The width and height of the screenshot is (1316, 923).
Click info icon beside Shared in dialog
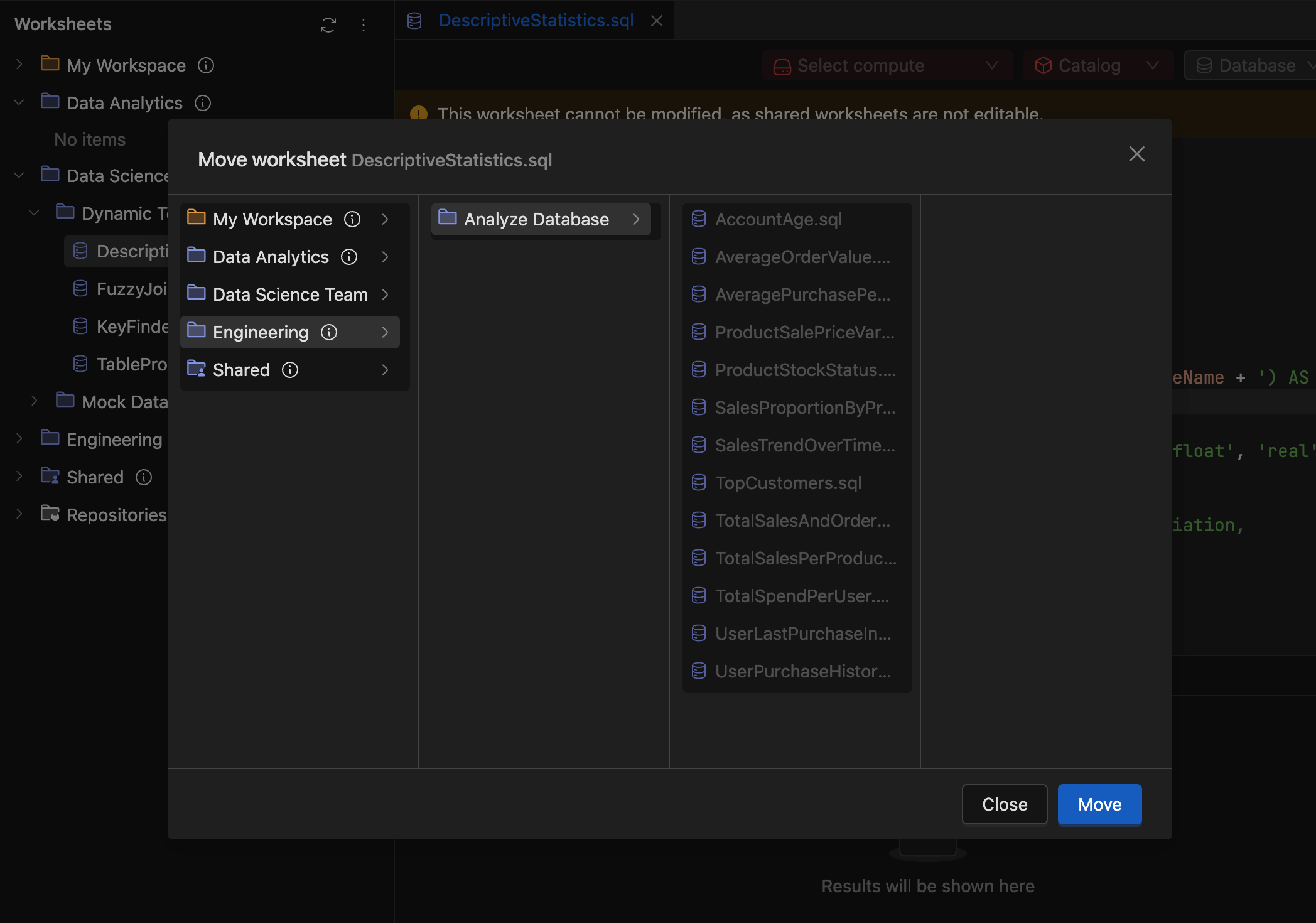[290, 370]
